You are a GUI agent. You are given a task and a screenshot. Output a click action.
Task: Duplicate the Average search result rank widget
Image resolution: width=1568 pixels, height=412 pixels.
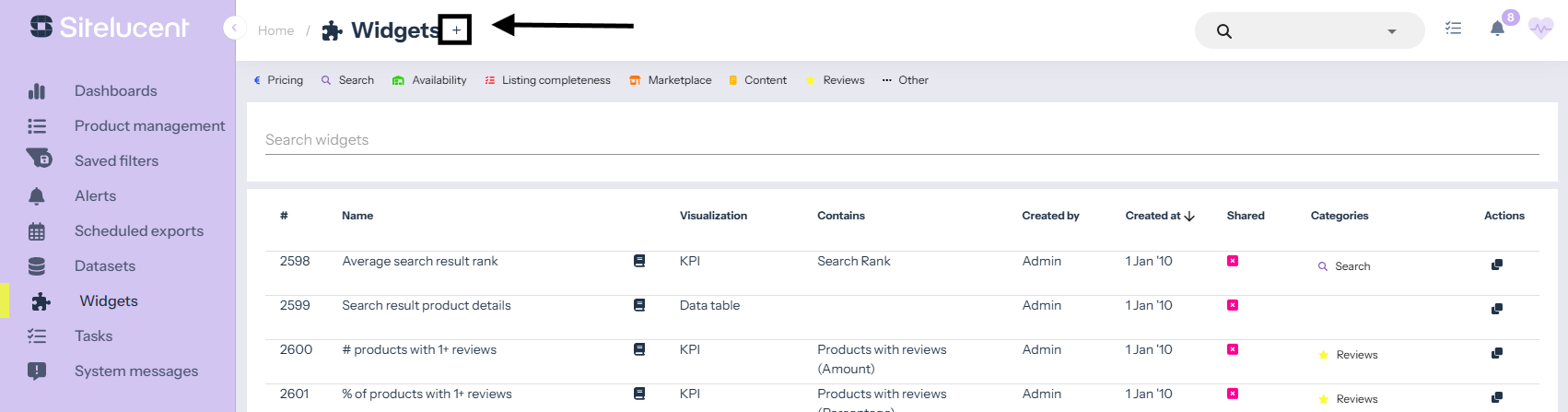click(x=1496, y=265)
